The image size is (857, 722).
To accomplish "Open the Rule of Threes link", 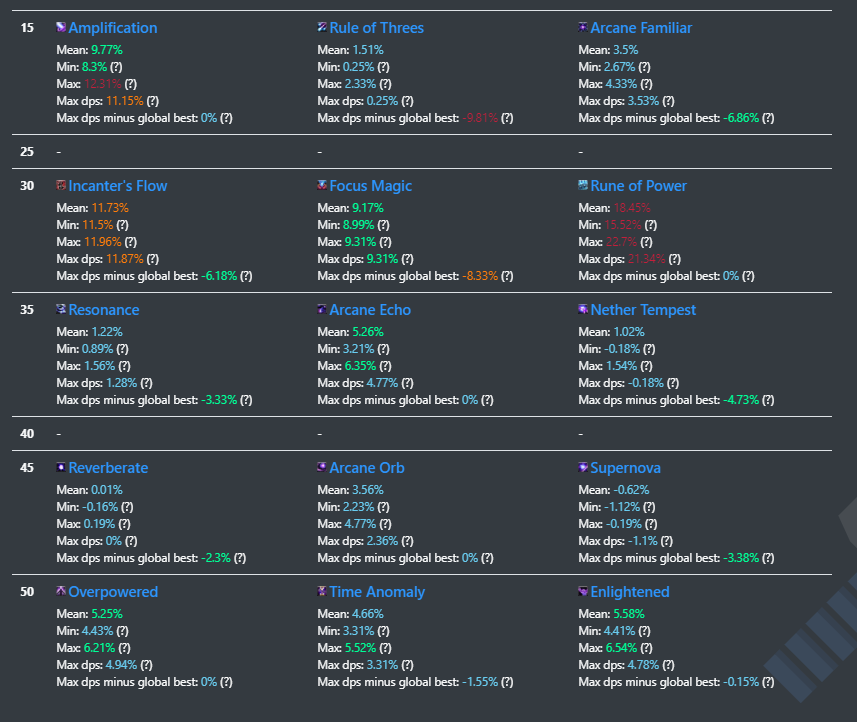I will [377, 28].
